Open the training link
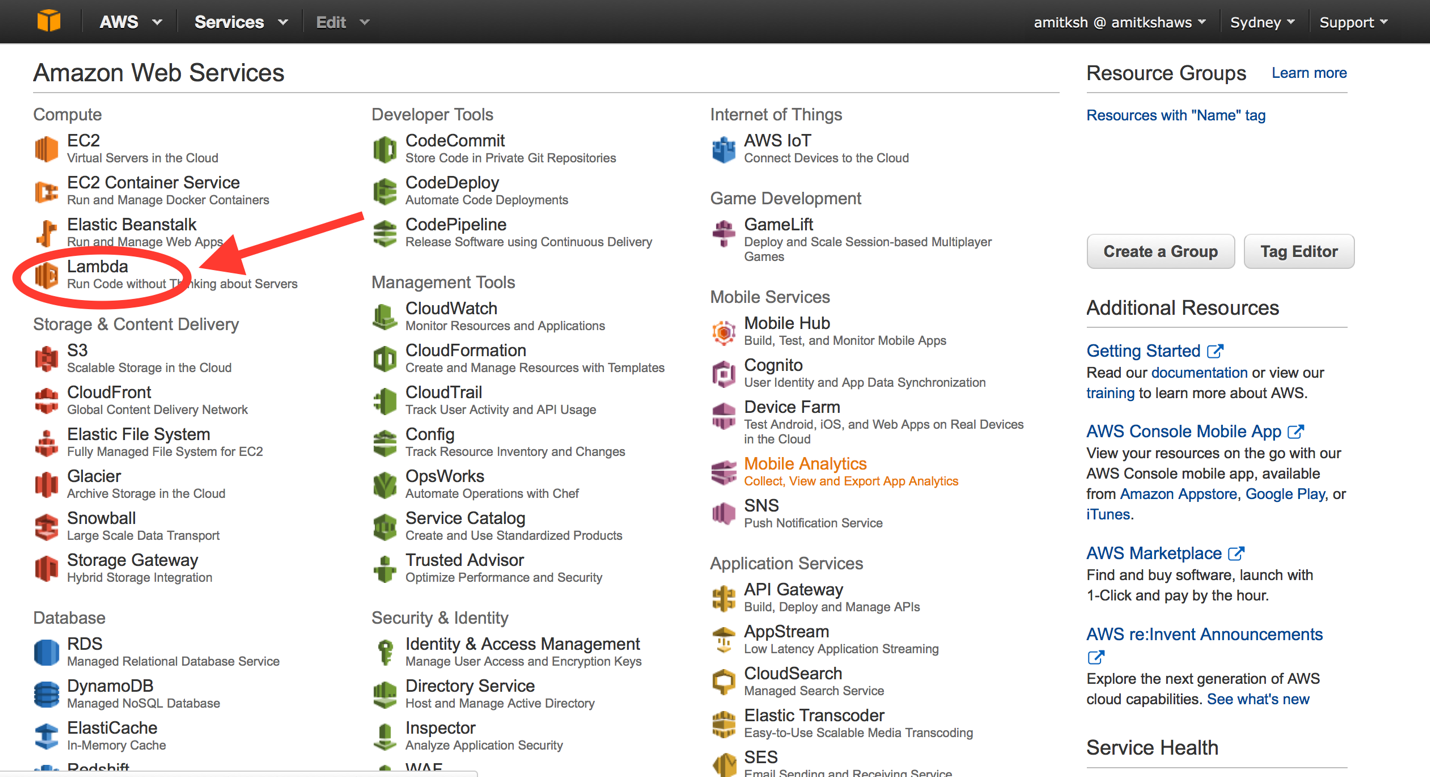Viewport: 1430px width, 777px height. point(1110,393)
